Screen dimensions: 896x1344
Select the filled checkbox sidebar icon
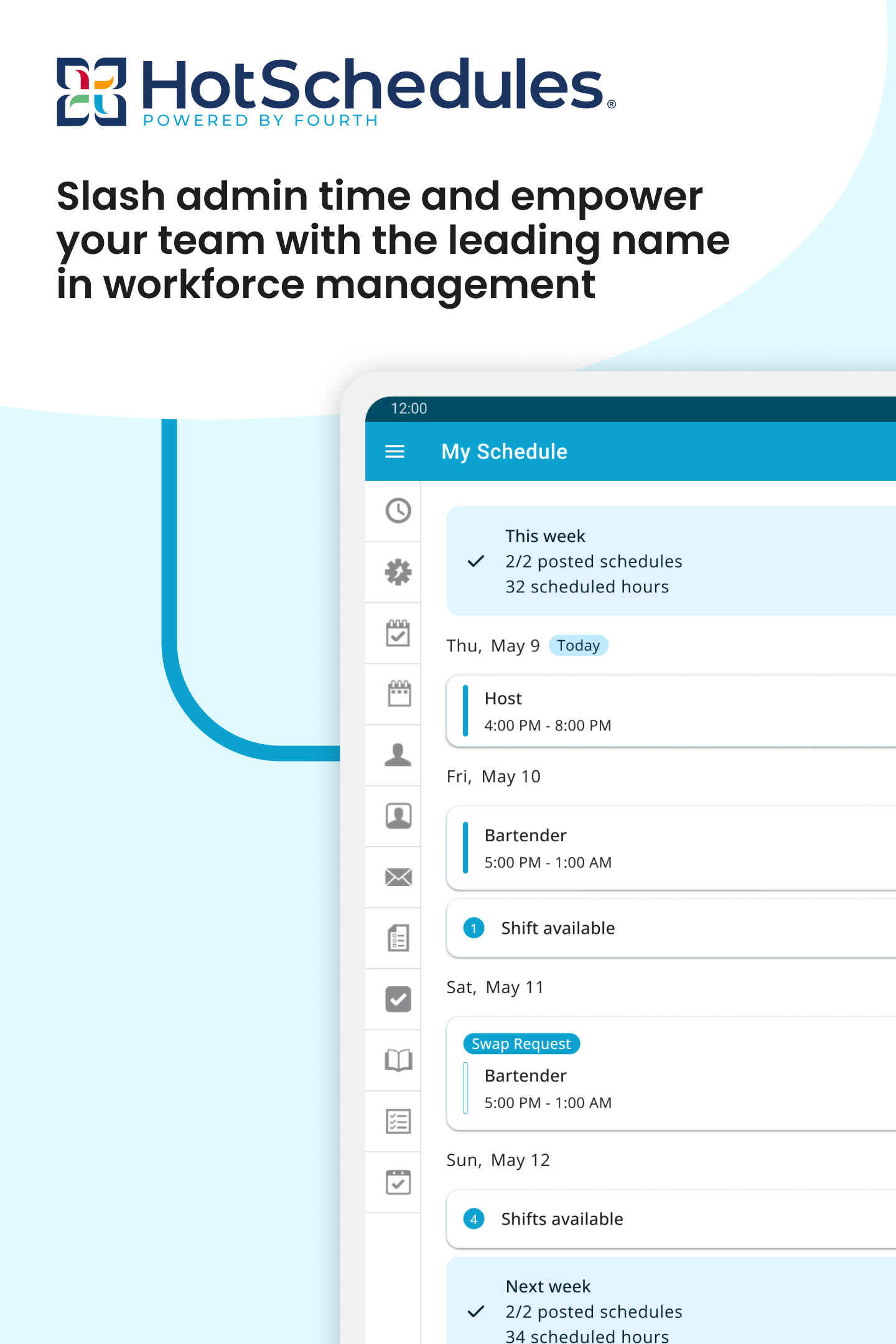tap(398, 999)
